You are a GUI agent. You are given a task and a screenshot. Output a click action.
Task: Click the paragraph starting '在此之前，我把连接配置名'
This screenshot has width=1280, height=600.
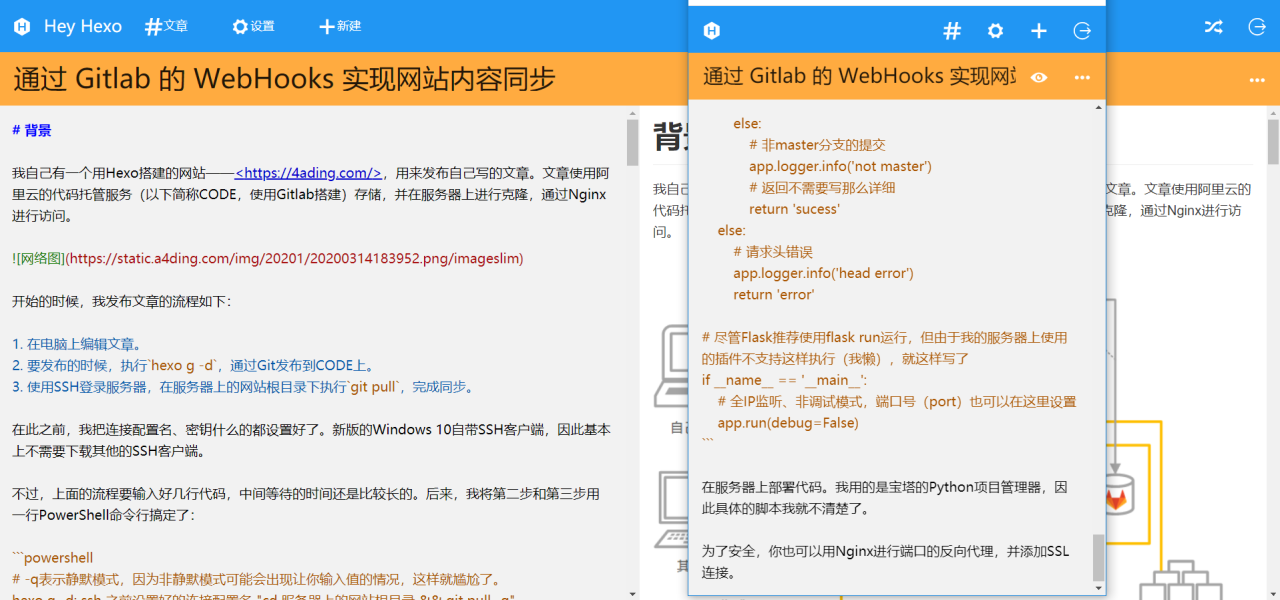click(311, 440)
